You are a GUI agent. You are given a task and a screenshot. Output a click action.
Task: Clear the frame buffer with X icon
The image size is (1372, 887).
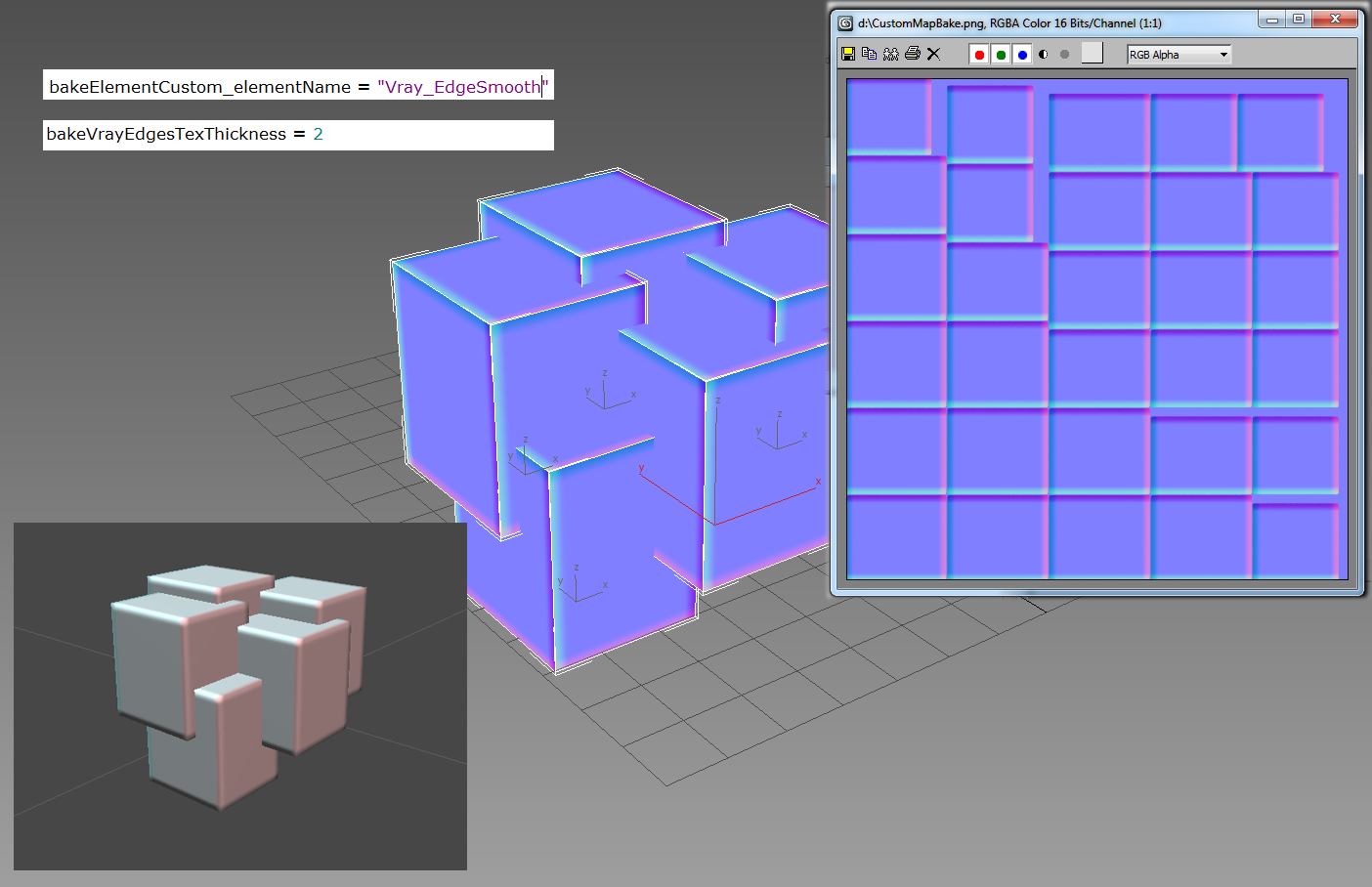934,54
